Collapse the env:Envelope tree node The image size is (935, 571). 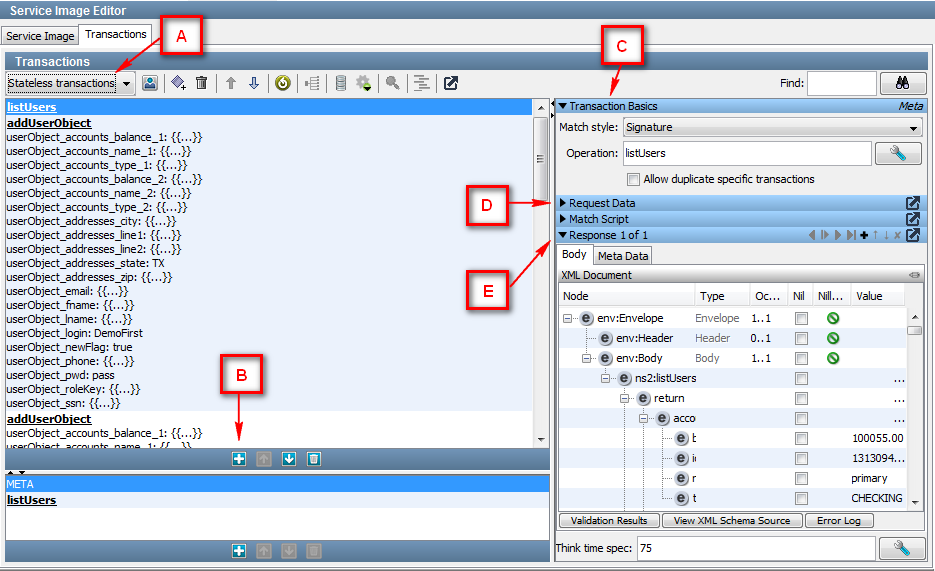pyautogui.click(x=567, y=318)
